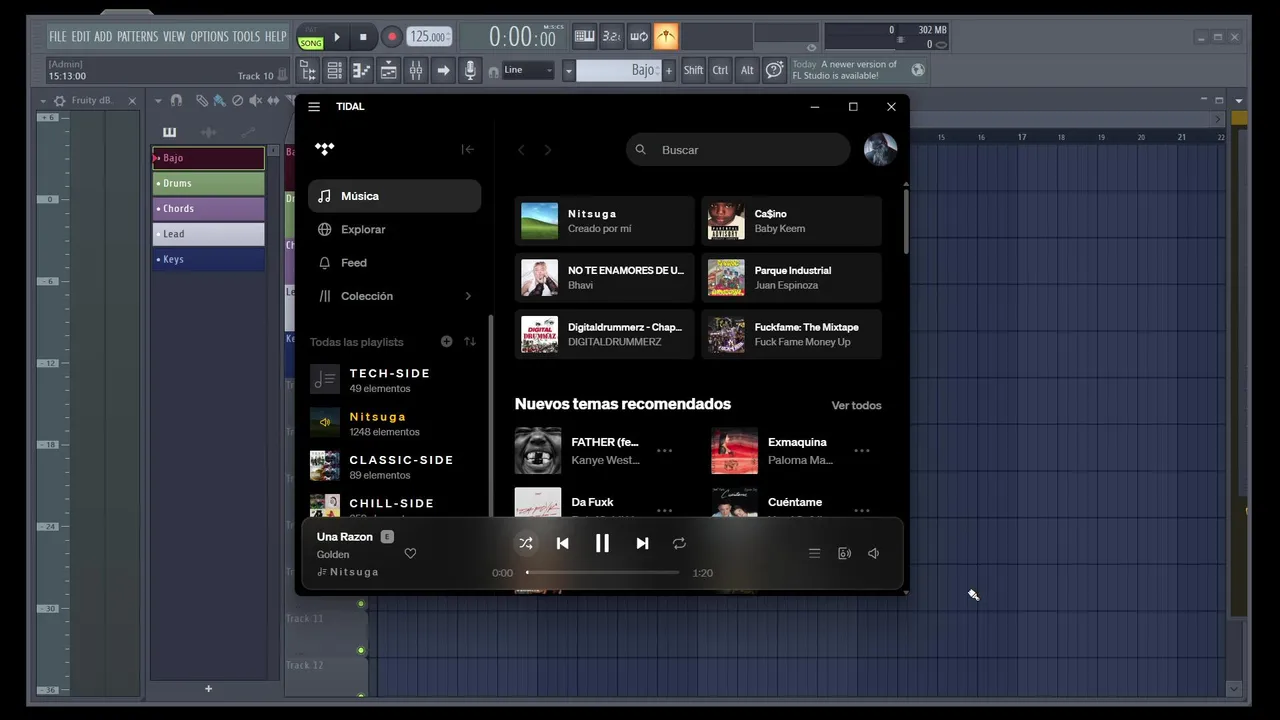Click the FL Studio tempo 125.000 field

pyautogui.click(x=428, y=36)
